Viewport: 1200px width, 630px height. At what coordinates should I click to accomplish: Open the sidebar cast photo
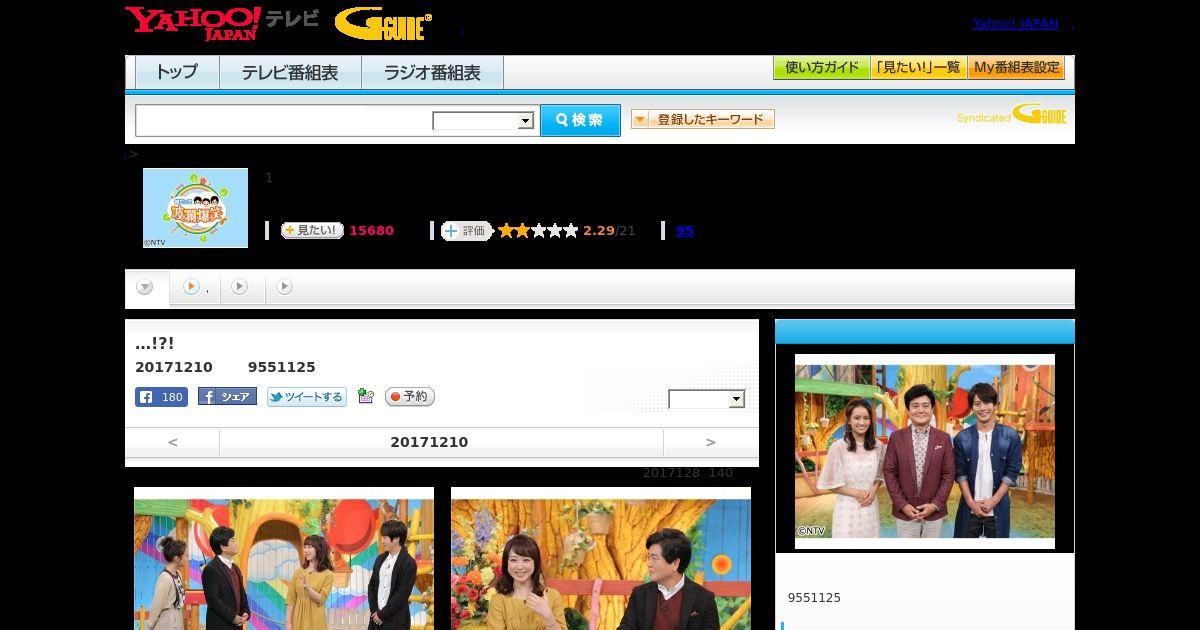click(925, 451)
